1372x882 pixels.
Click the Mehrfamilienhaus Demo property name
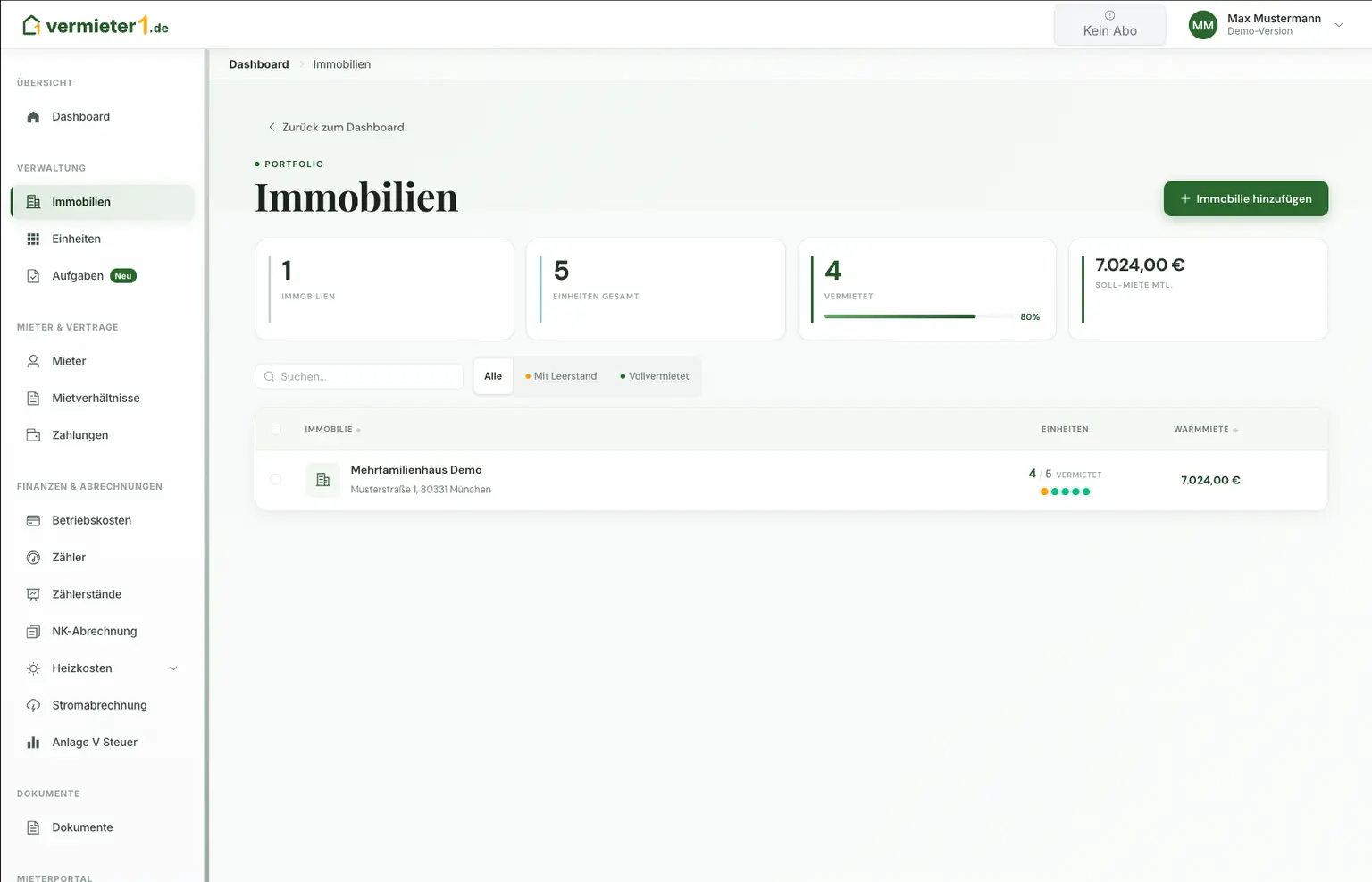pos(416,470)
